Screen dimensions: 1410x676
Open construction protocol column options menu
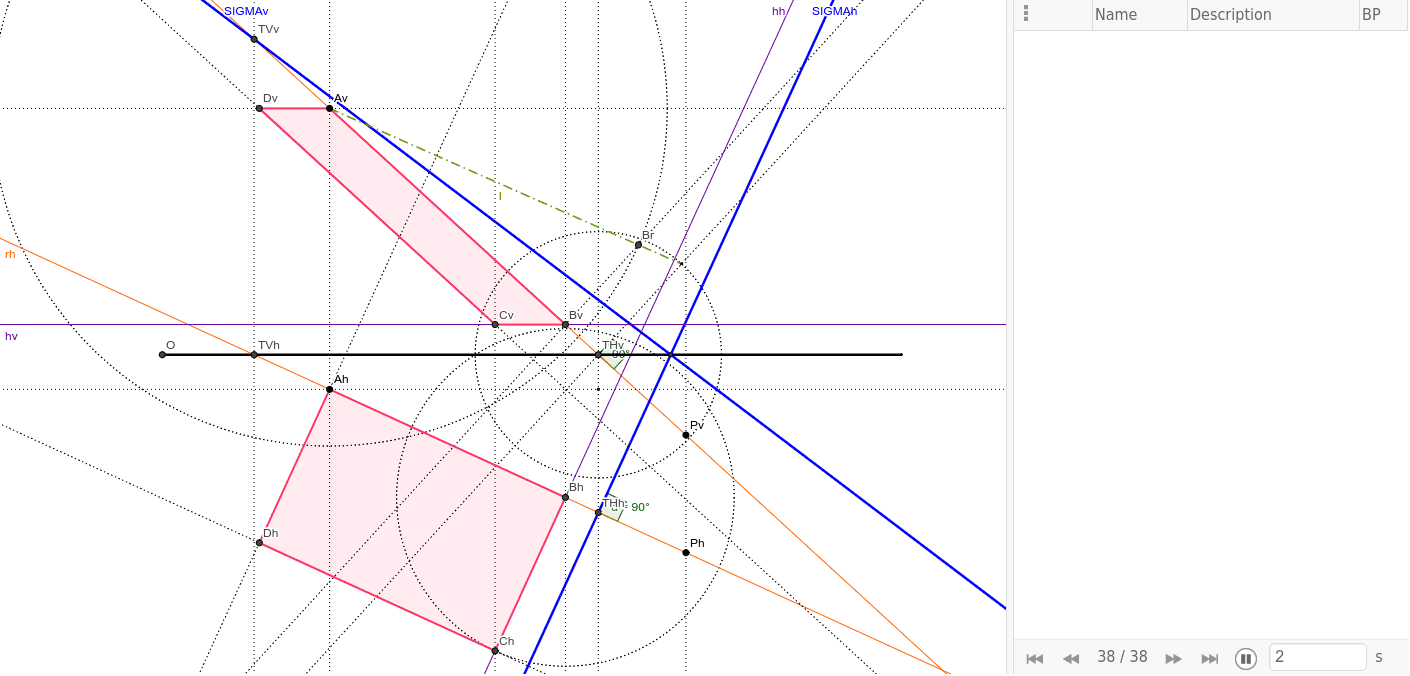coord(1026,14)
